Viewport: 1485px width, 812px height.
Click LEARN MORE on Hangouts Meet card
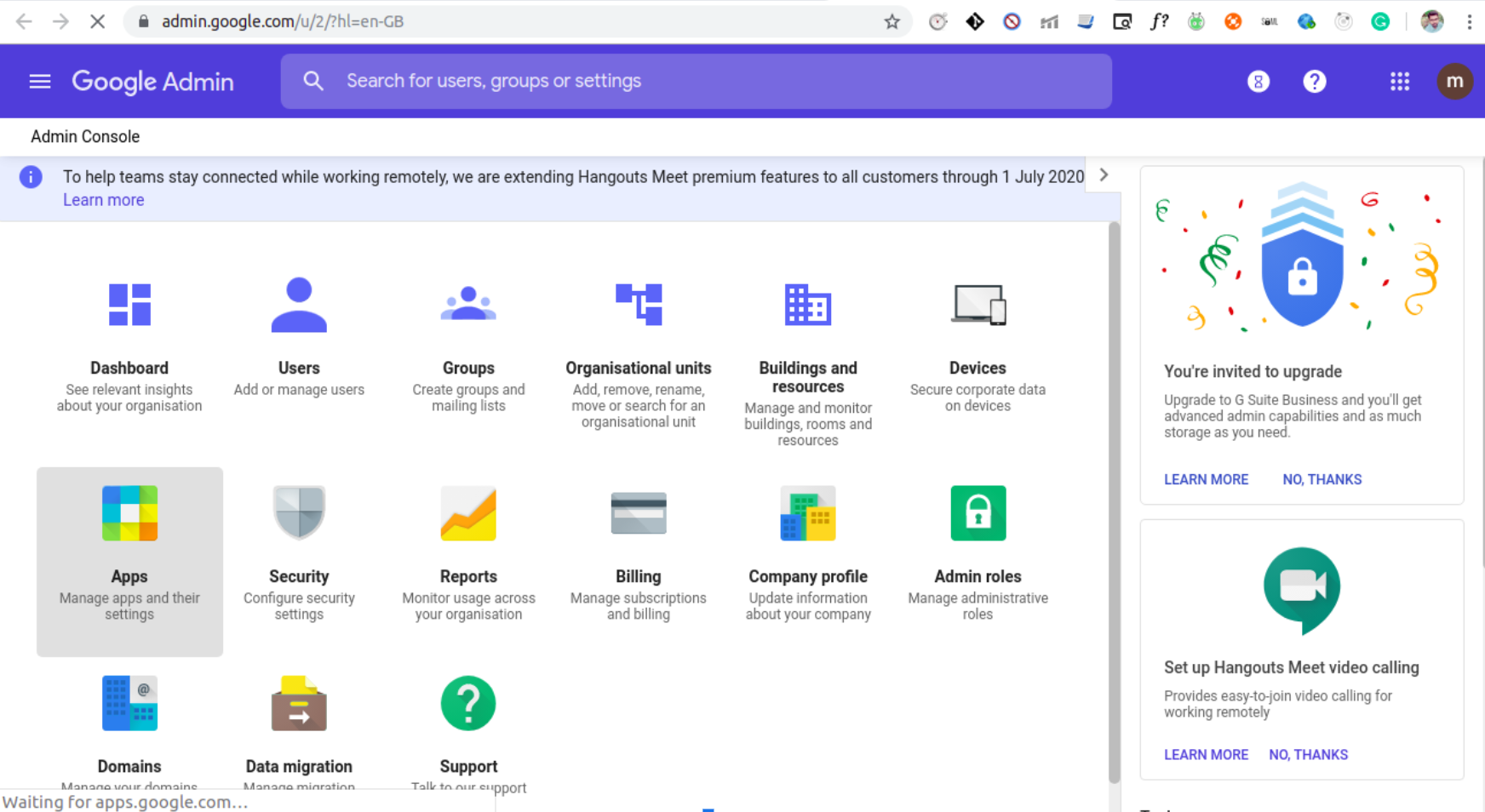click(x=1207, y=754)
